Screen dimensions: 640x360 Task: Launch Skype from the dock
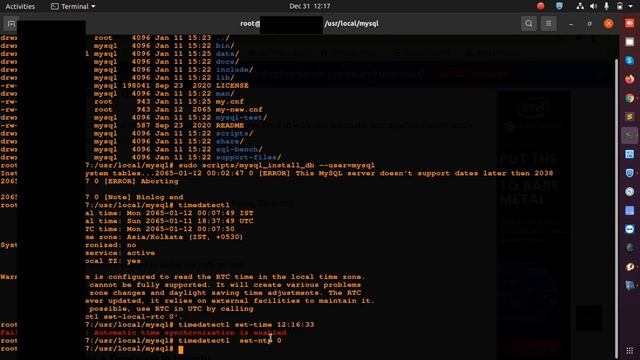tap(629, 60)
